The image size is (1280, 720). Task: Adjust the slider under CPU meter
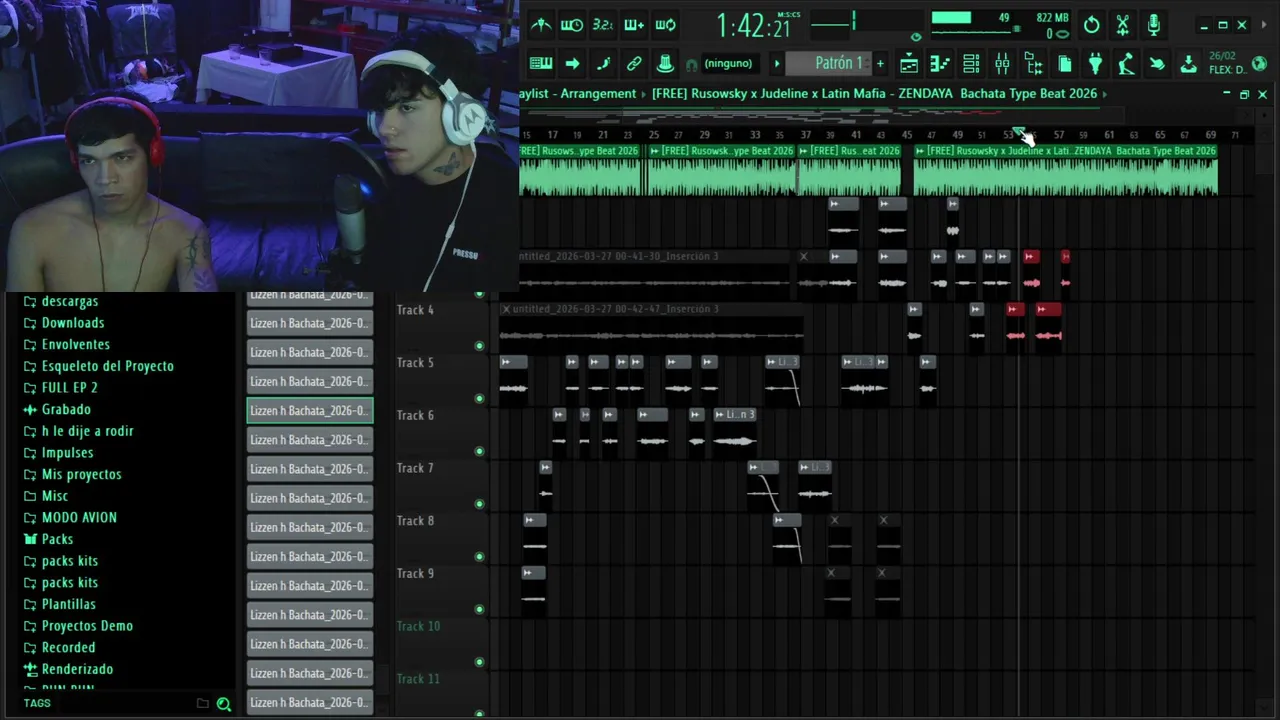(975, 30)
